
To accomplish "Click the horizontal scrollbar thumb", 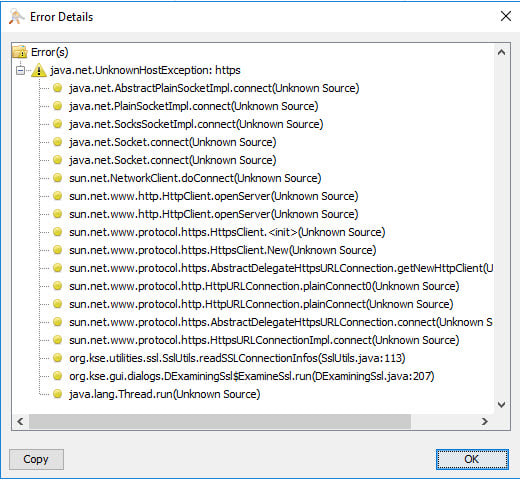I will 220,421.
